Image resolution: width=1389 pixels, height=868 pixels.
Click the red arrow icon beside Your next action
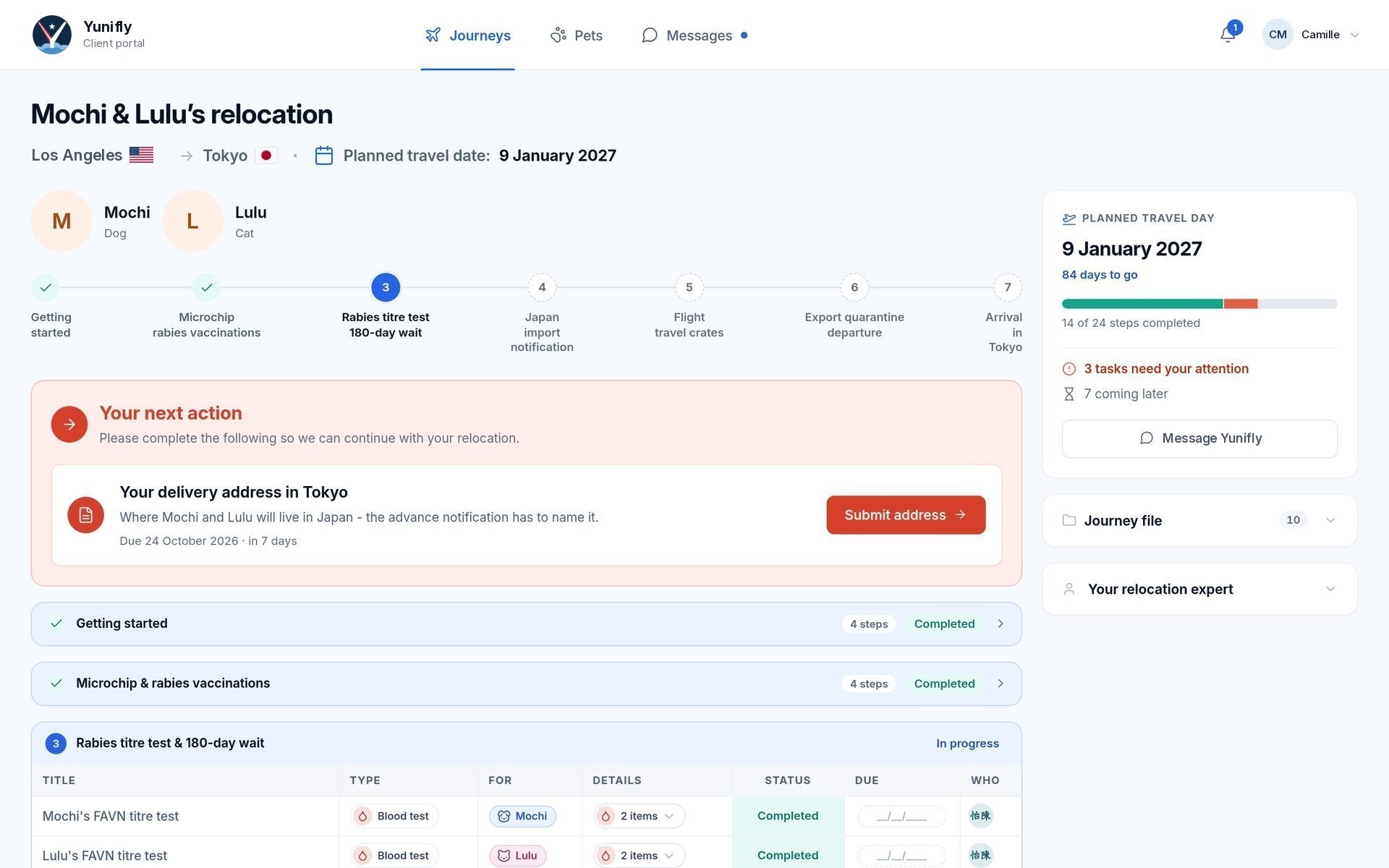click(x=69, y=425)
